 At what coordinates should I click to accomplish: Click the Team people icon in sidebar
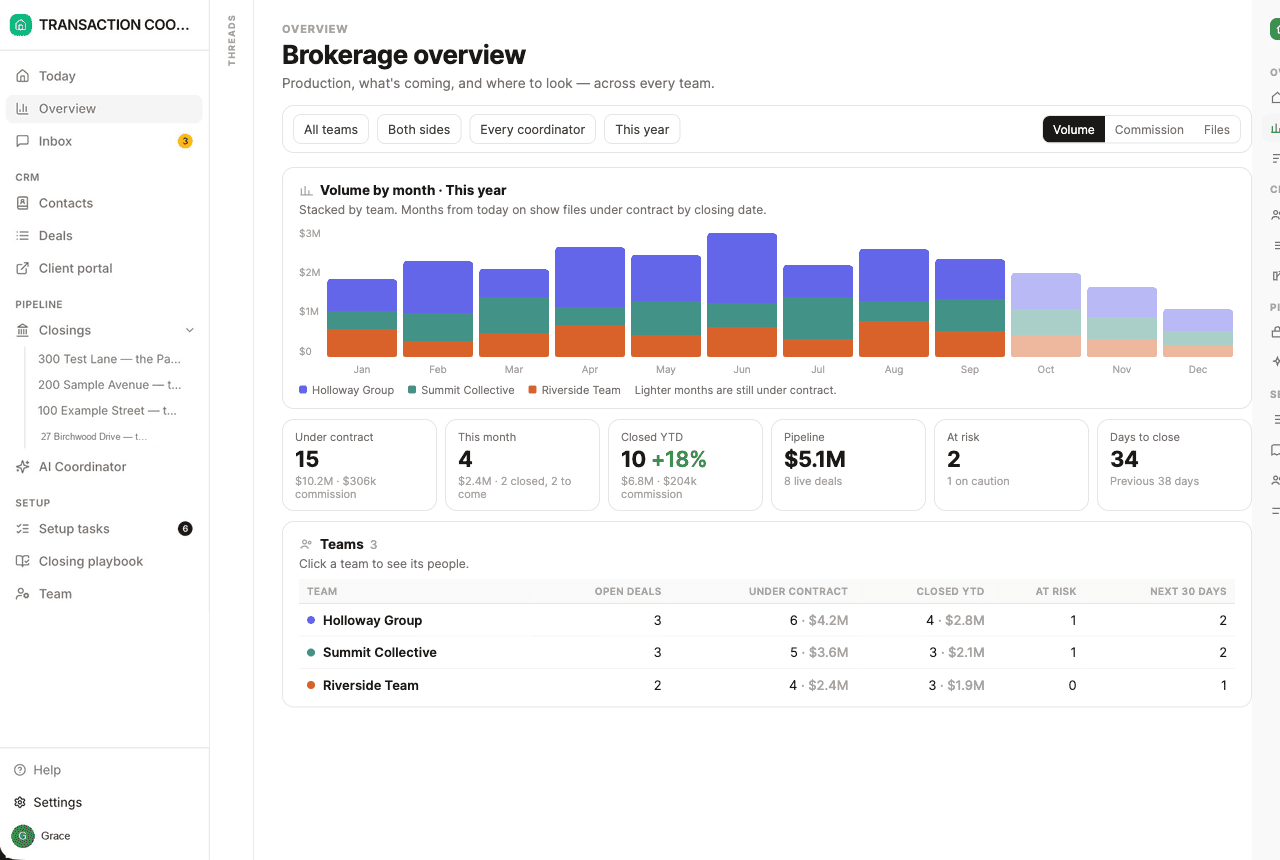pos(22,594)
